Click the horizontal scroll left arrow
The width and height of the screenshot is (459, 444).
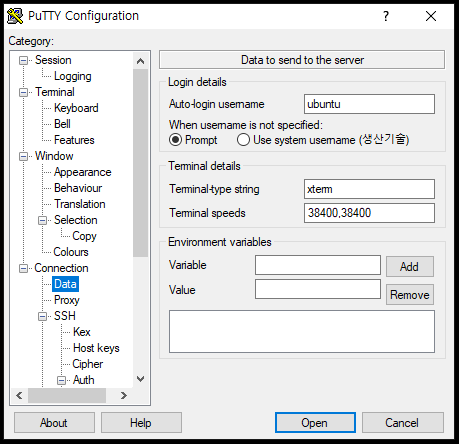19,395
